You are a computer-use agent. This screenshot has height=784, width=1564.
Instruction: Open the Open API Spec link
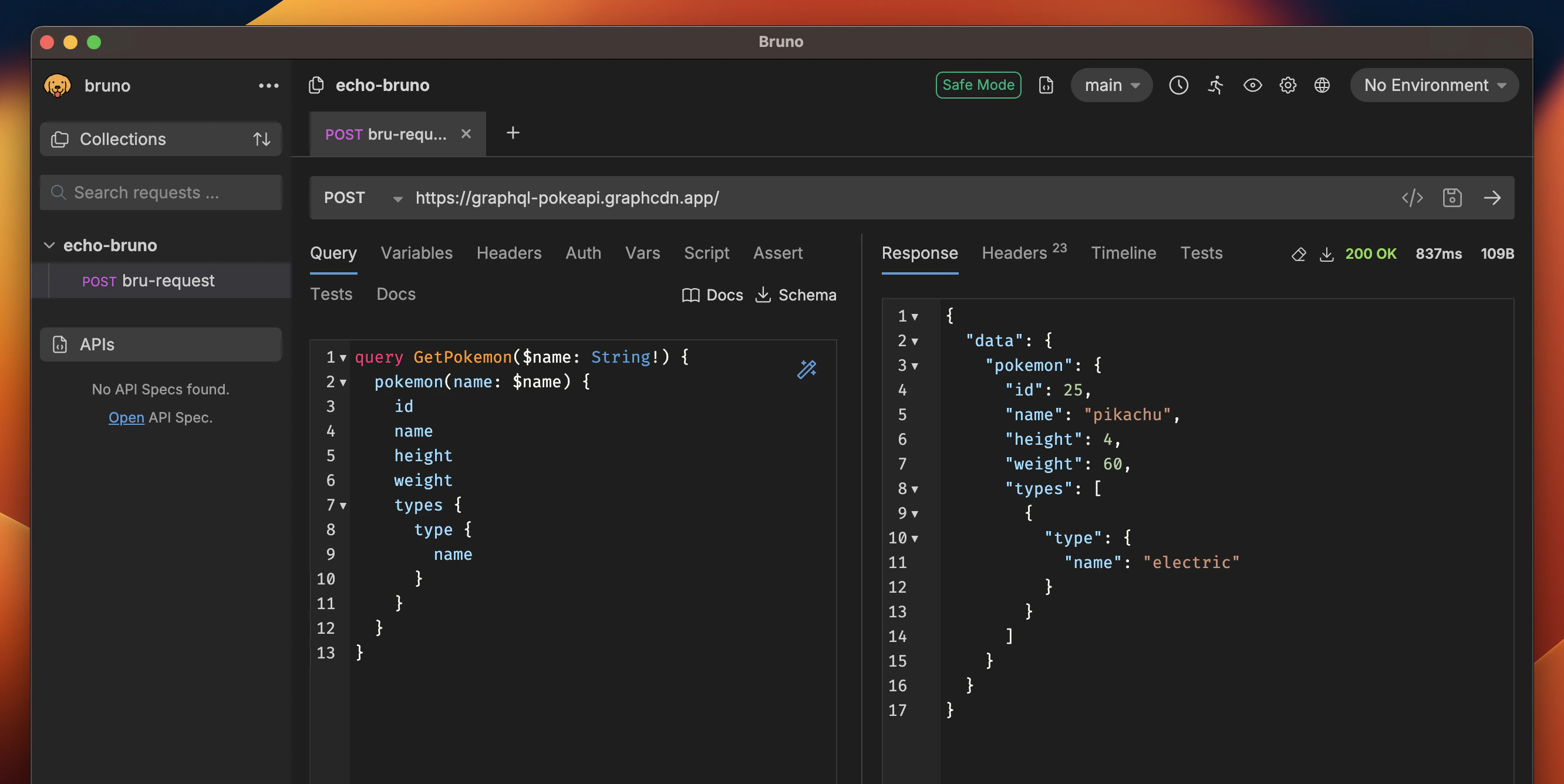click(126, 417)
